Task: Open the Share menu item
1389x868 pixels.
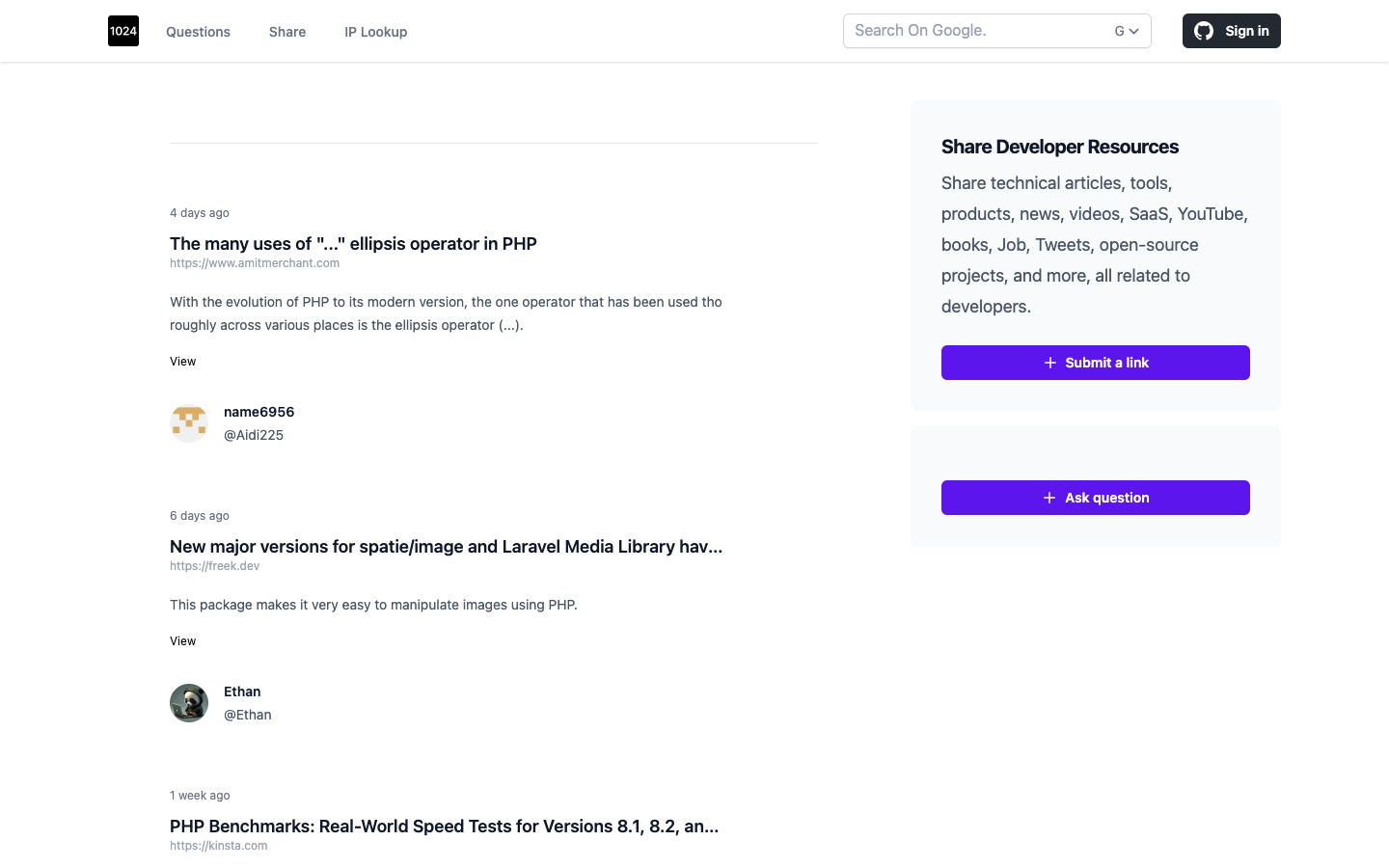Action: [x=287, y=32]
